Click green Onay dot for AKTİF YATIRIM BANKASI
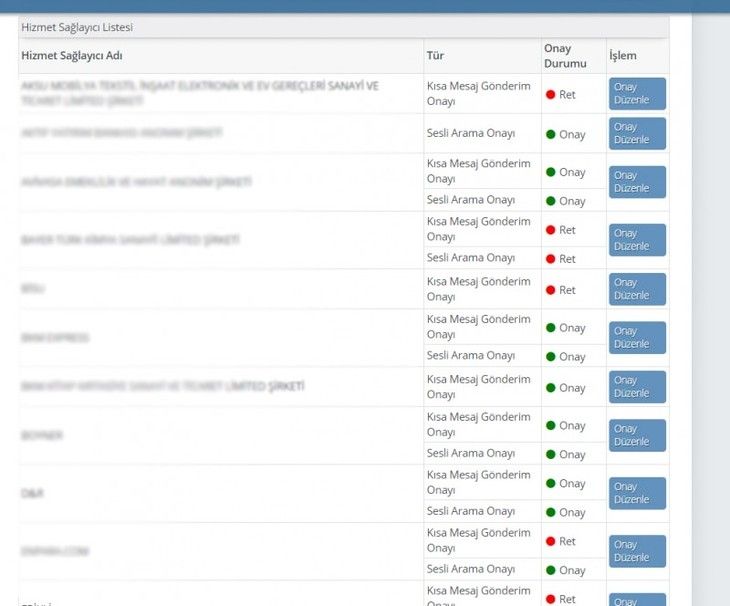The height and width of the screenshot is (606, 730). pos(550,134)
